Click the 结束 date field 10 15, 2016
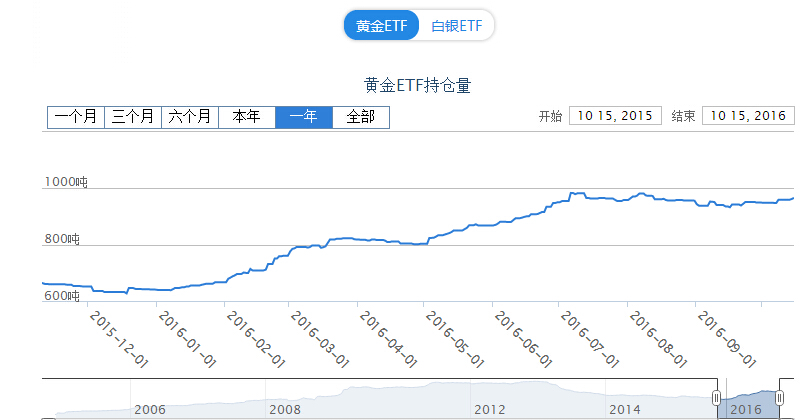Viewport: 801px width, 420px height. [748, 115]
